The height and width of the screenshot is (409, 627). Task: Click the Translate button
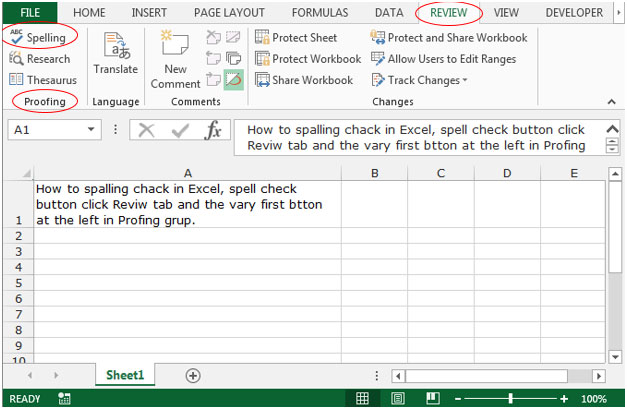(x=116, y=53)
